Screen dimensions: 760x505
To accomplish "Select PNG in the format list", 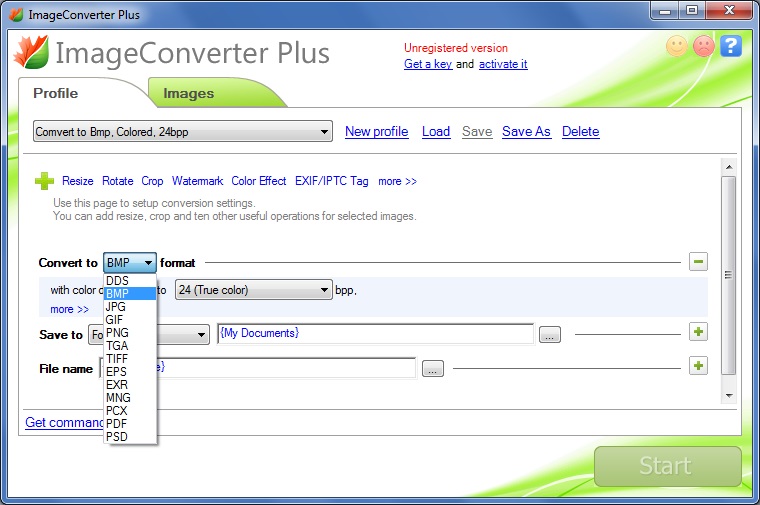I will click(130, 333).
